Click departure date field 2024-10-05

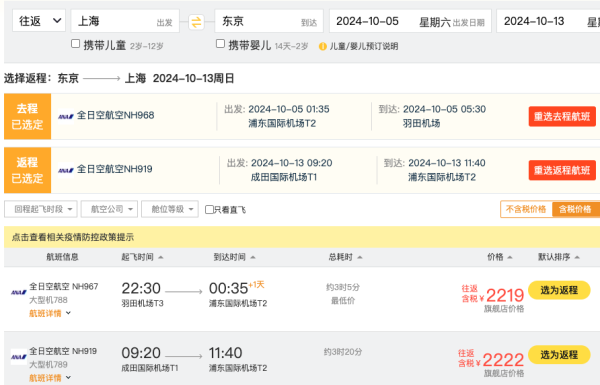point(410,21)
